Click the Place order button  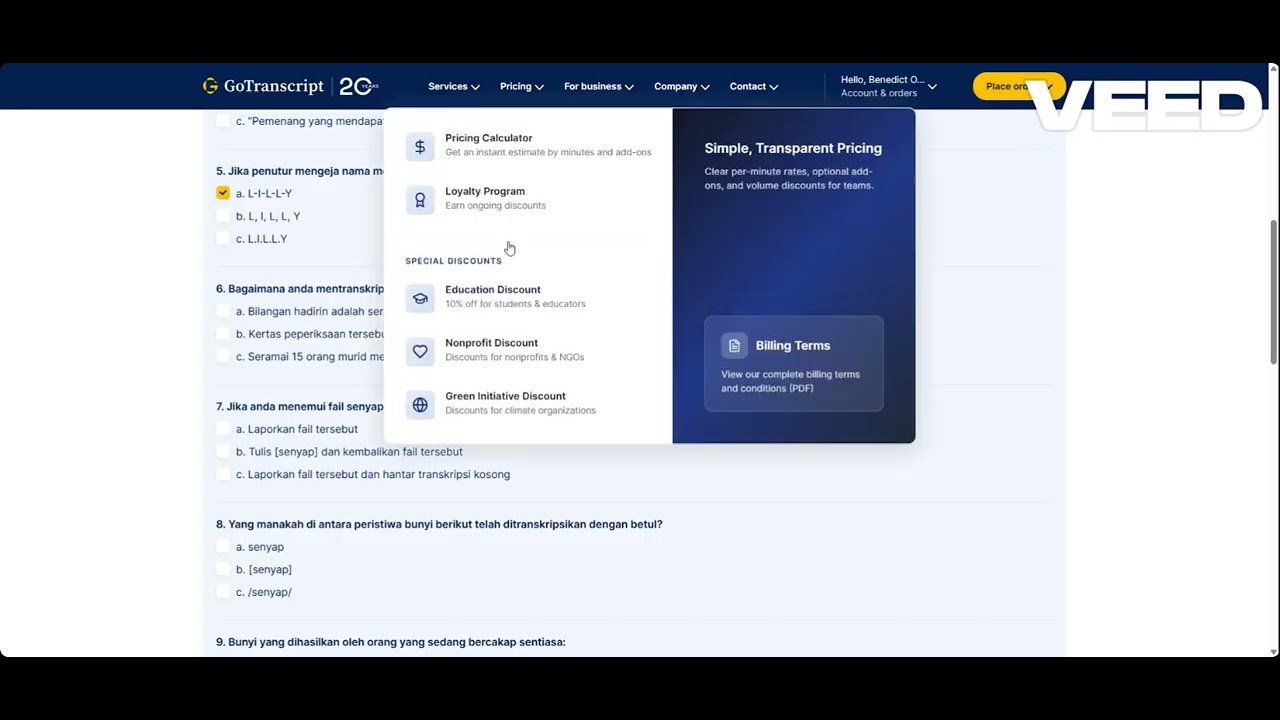pyautogui.click(x=1018, y=86)
